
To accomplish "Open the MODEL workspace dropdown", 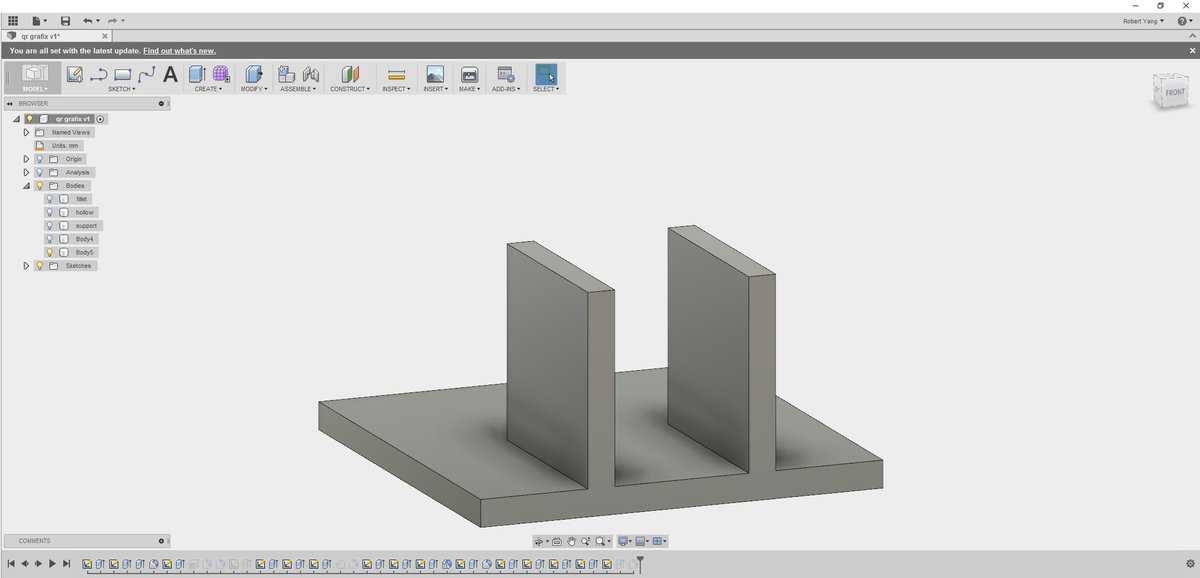I will click(x=35, y=88).
